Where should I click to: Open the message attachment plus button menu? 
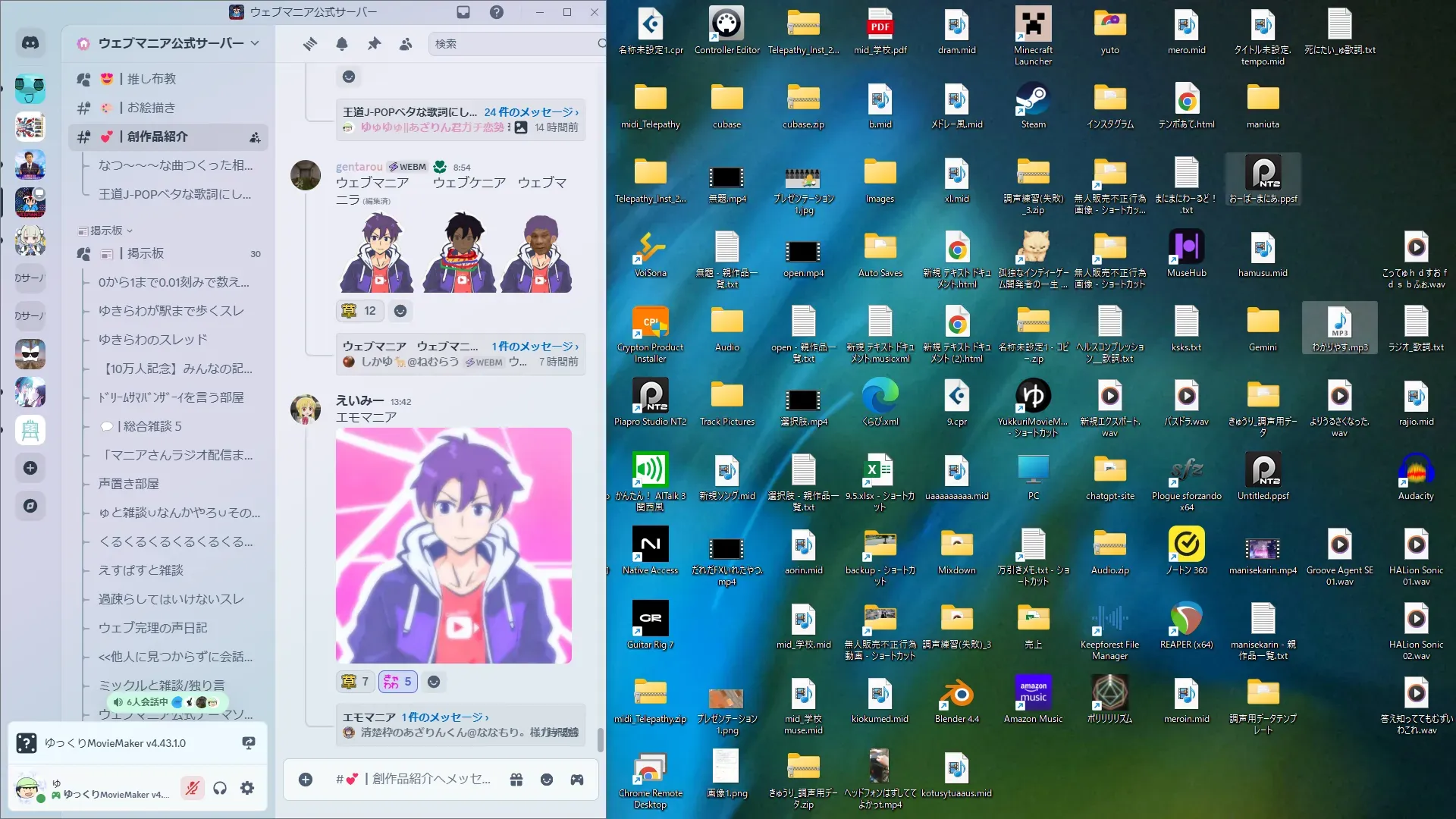click(306, 780)
